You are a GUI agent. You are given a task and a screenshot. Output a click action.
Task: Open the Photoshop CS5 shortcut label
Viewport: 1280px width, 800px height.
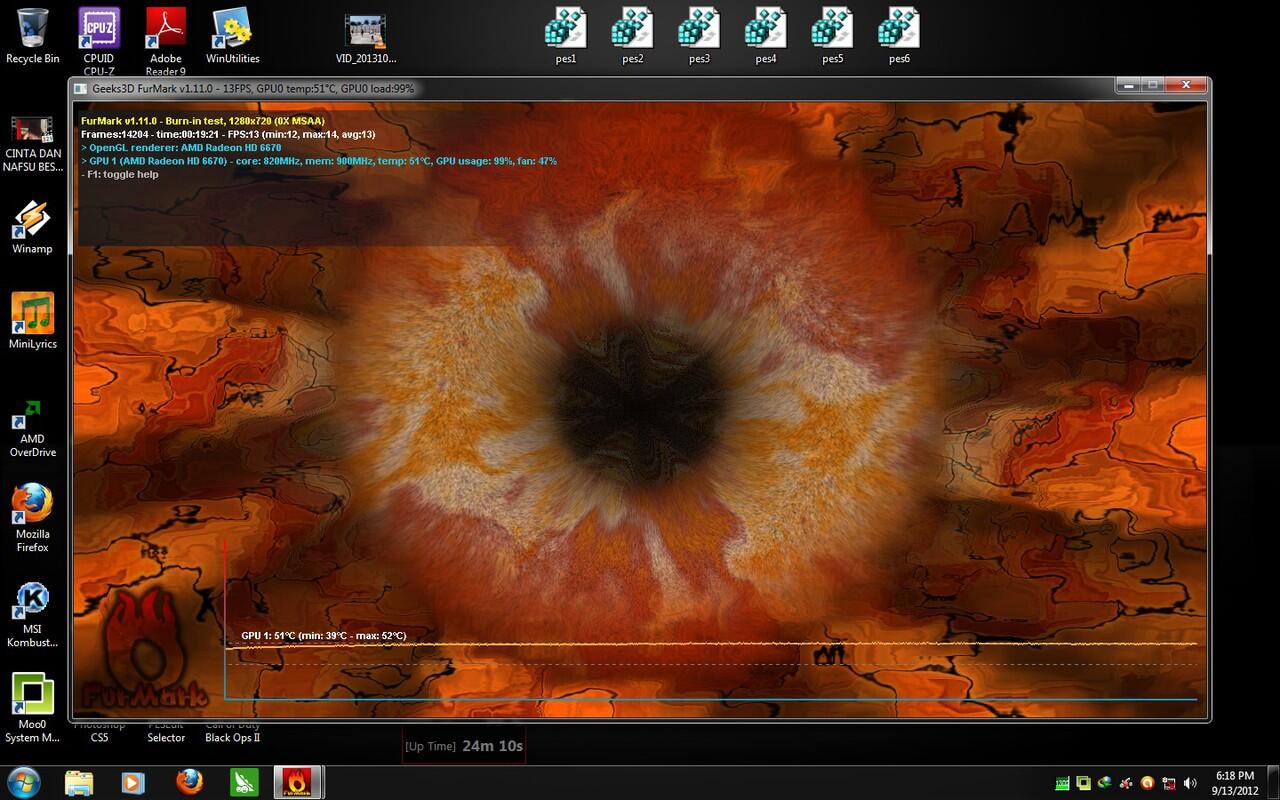pos(99,732)
